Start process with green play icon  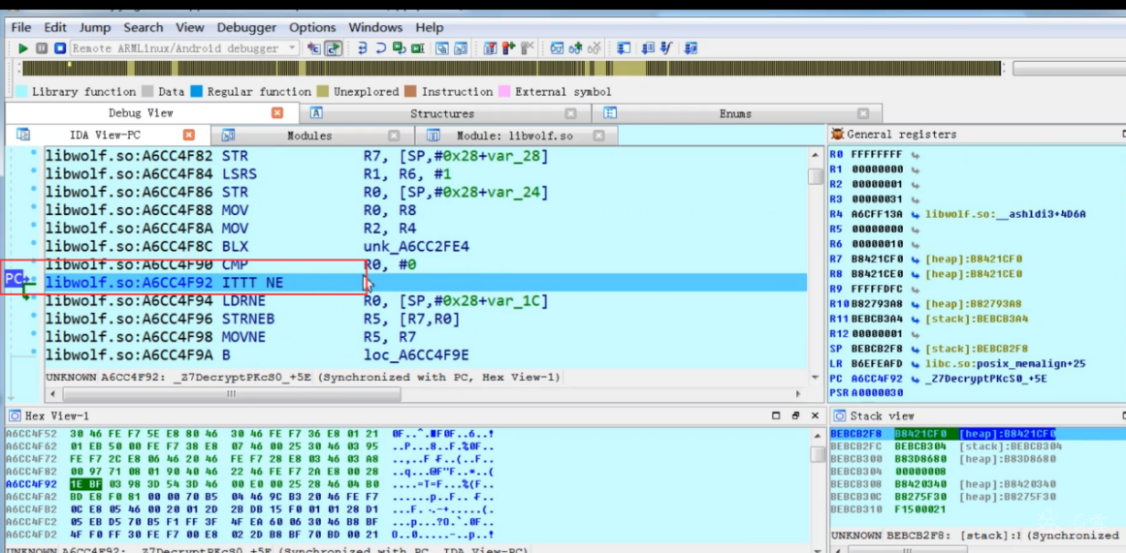click(x=23, y=48)
